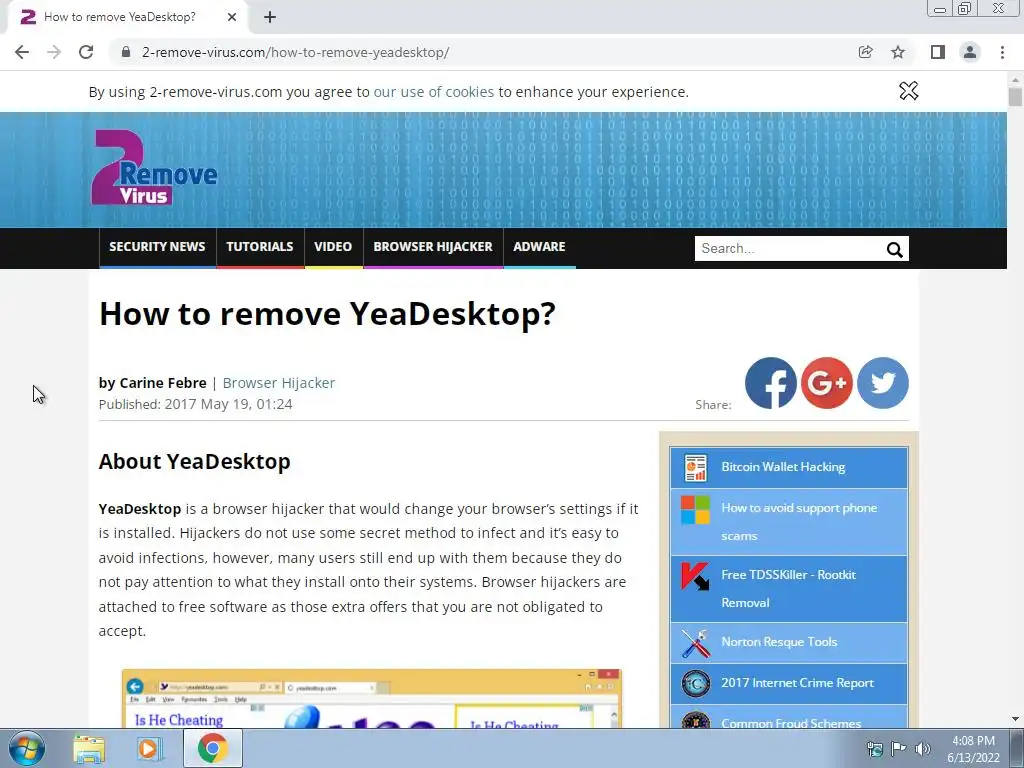Screen dimensions: 1024x768
Task: Click the article title heading
Action: tap(327, 313)
